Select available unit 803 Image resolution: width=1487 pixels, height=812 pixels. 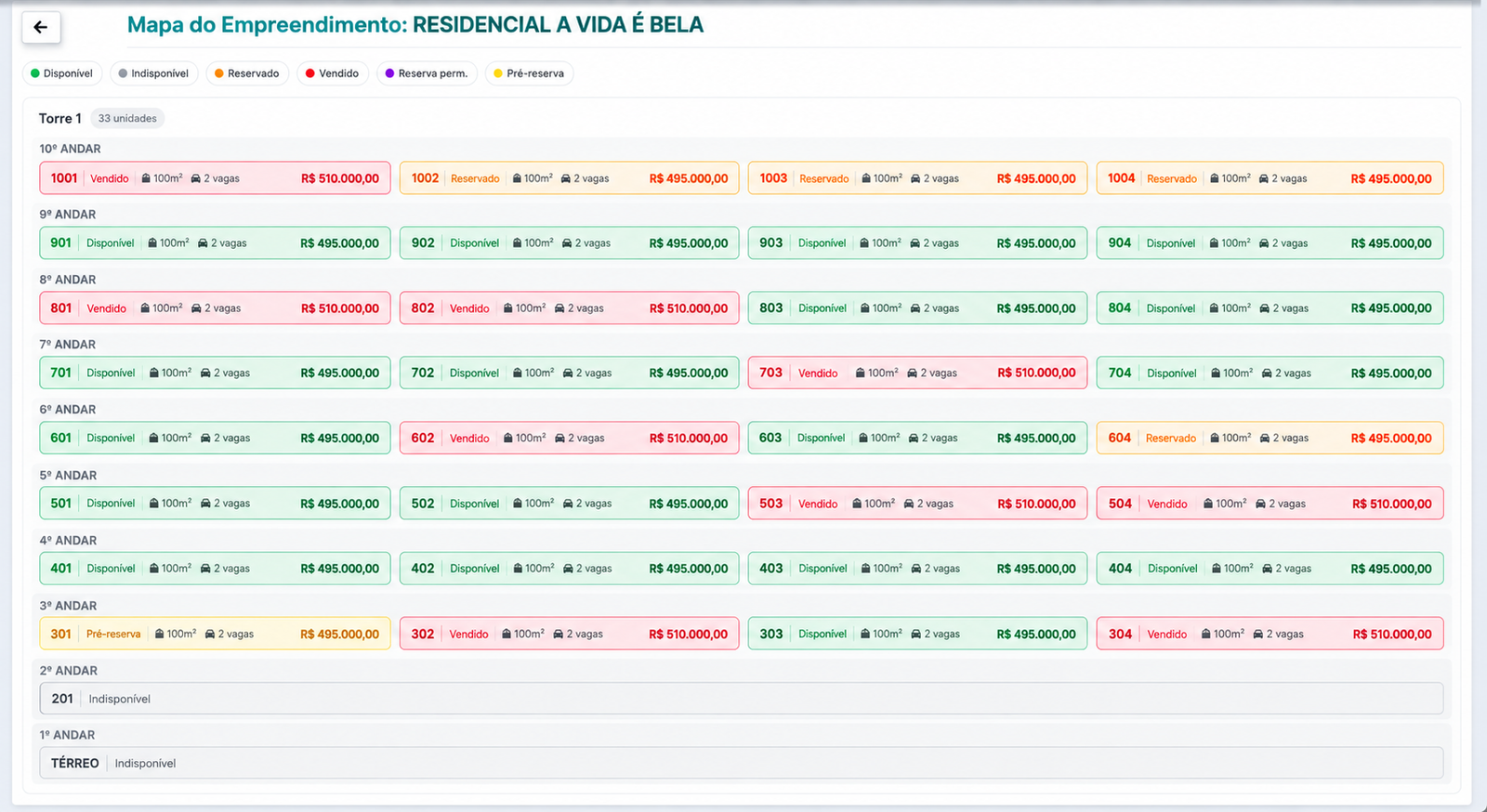[917, 308]
